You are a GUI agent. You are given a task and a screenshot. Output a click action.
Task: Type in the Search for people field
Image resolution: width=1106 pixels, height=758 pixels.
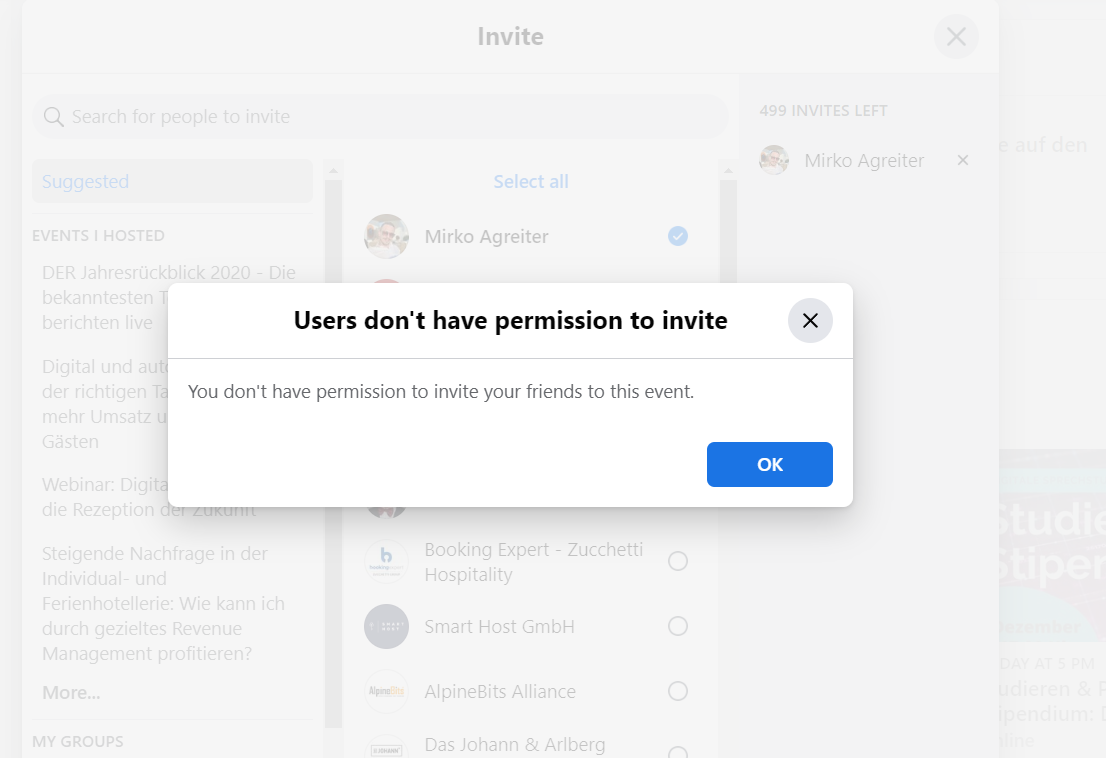pos(390,117)
